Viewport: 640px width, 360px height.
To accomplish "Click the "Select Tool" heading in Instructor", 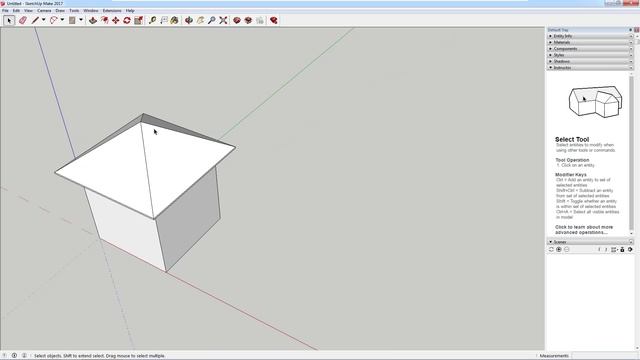I will (x=572, y=139).
